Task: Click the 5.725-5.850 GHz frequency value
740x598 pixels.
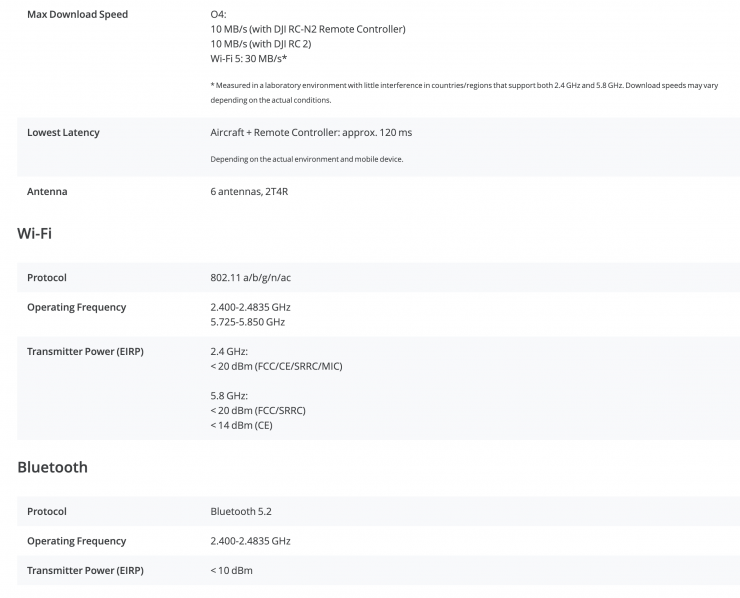Action: tap(247, 322)
